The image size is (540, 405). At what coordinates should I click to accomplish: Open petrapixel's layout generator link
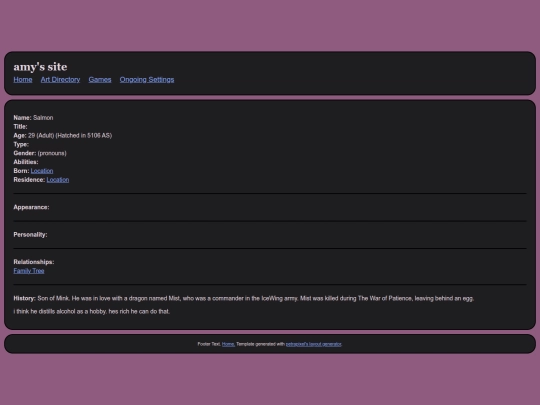314,344
